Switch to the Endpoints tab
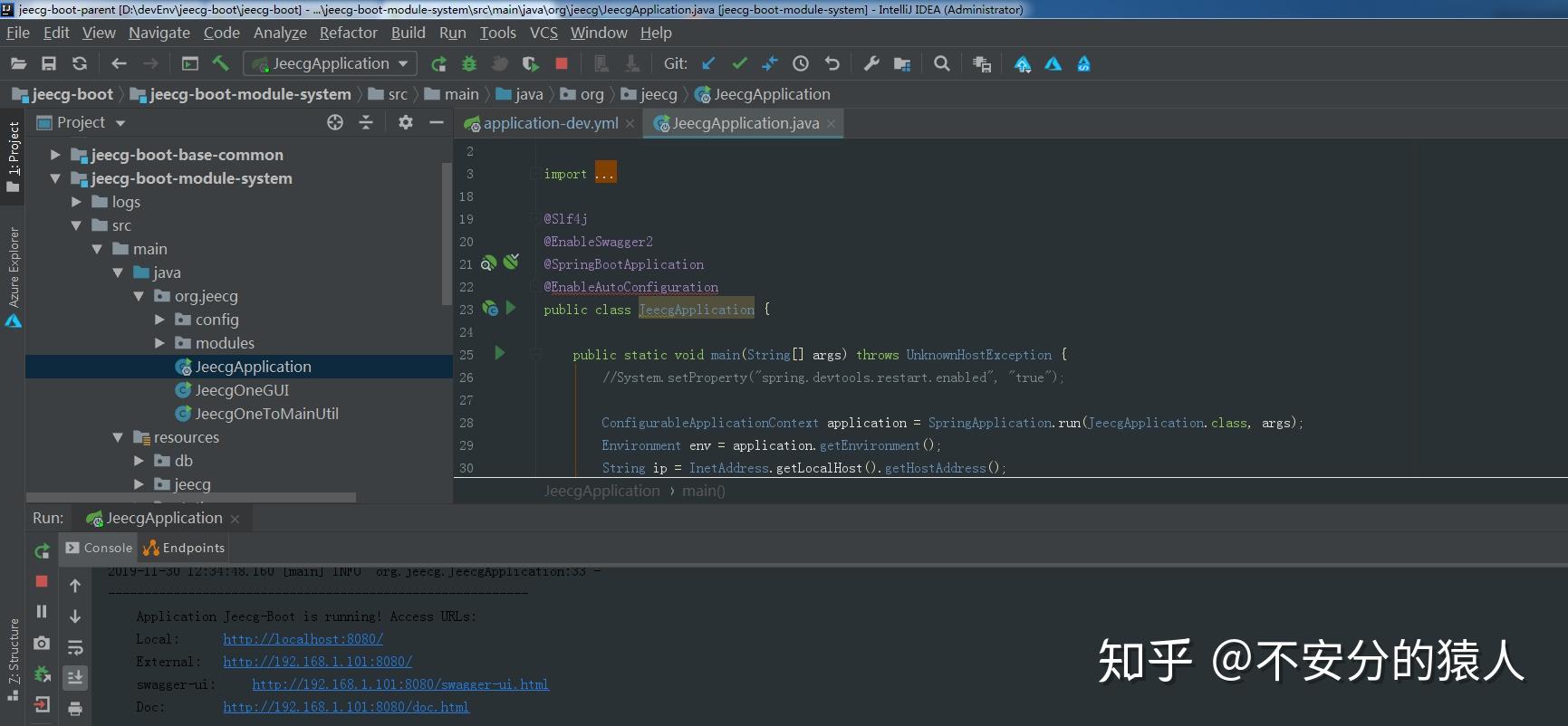Screen dimensions: 1568x726 click(x=184, y=548)
